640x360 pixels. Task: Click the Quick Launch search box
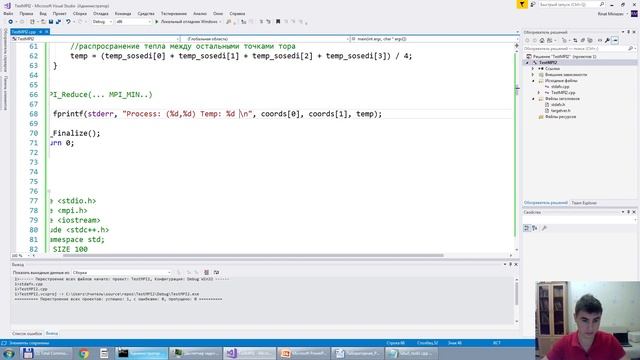pos(572,4)
